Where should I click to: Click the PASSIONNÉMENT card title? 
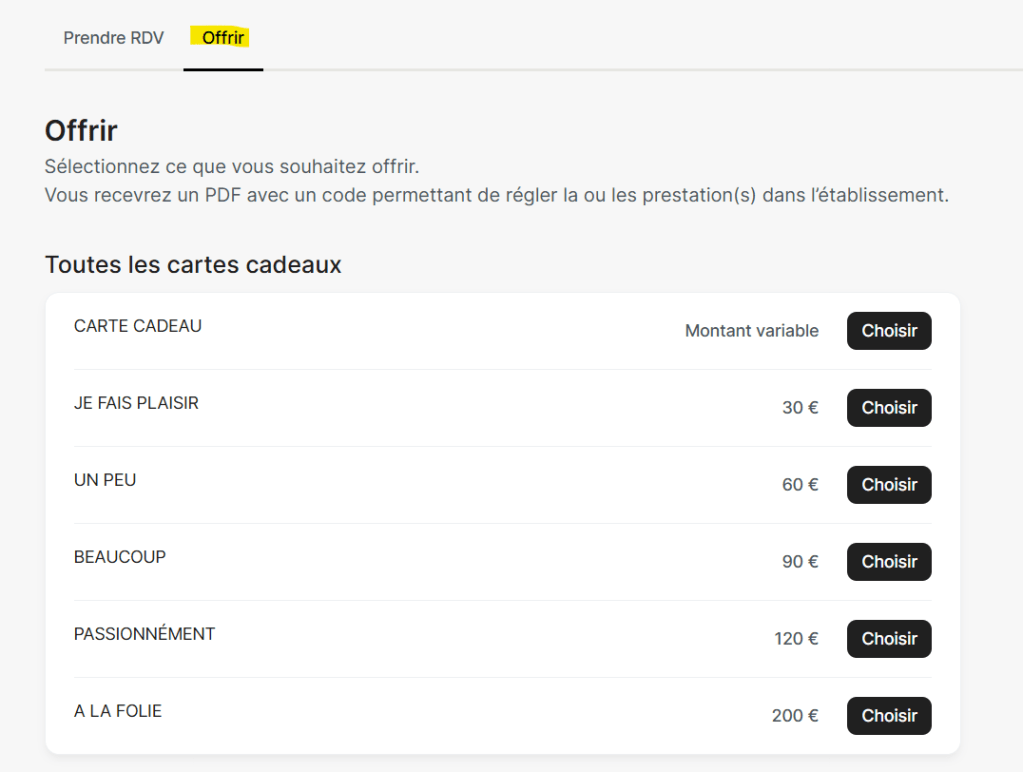144,634
